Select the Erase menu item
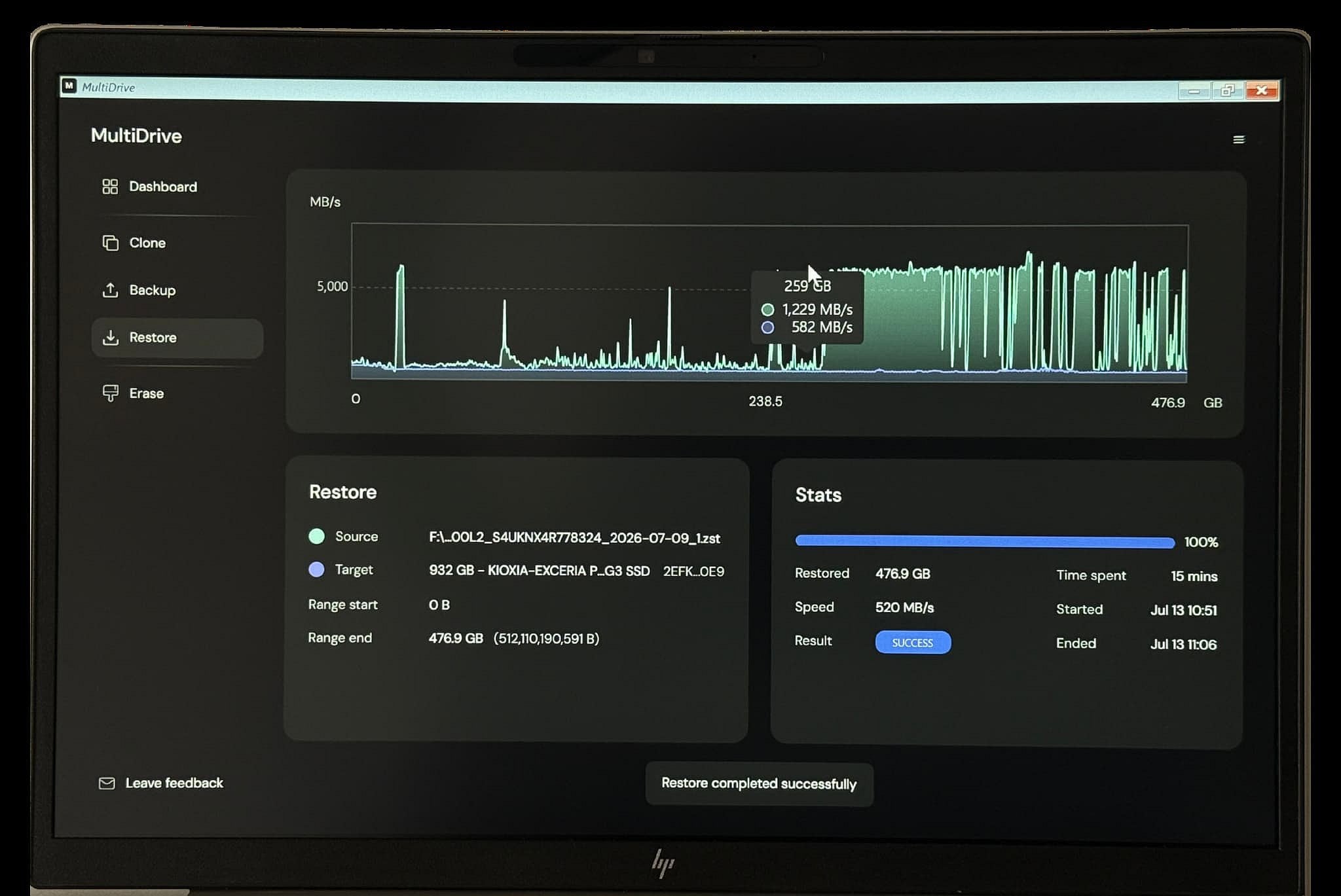Viewport: 1341px width, 896px height. 147,393
